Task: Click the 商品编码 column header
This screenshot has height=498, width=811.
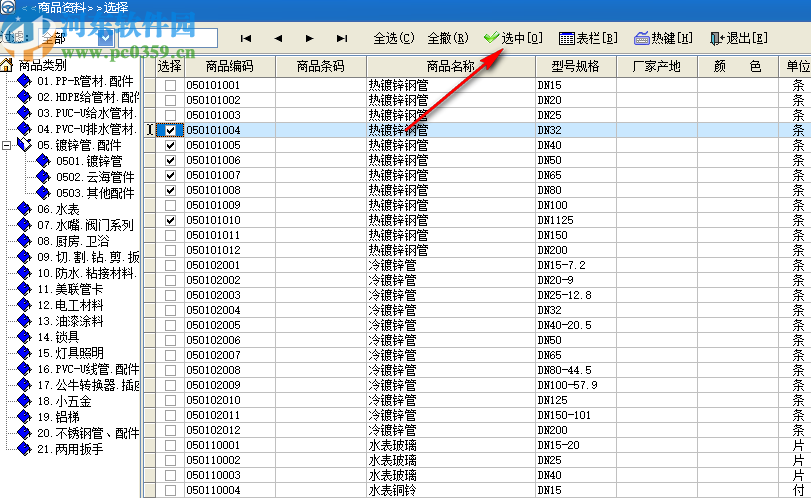Action: click(230, 66)
